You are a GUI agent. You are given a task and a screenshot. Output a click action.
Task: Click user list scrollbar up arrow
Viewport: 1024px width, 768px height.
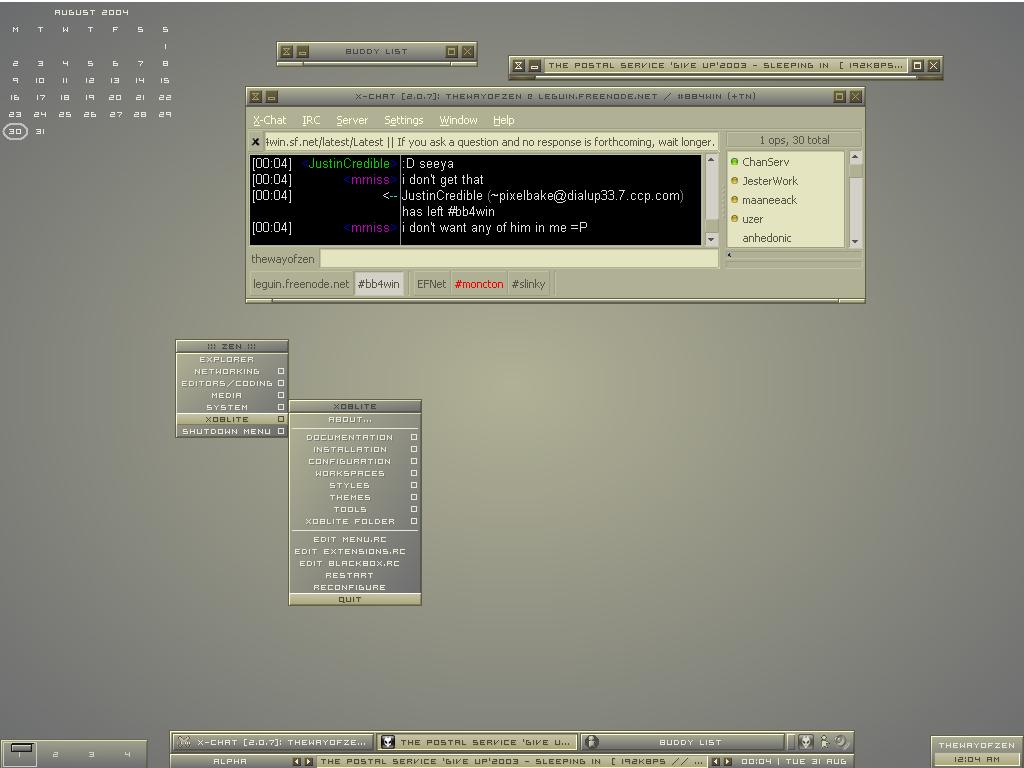pos(855,157)
